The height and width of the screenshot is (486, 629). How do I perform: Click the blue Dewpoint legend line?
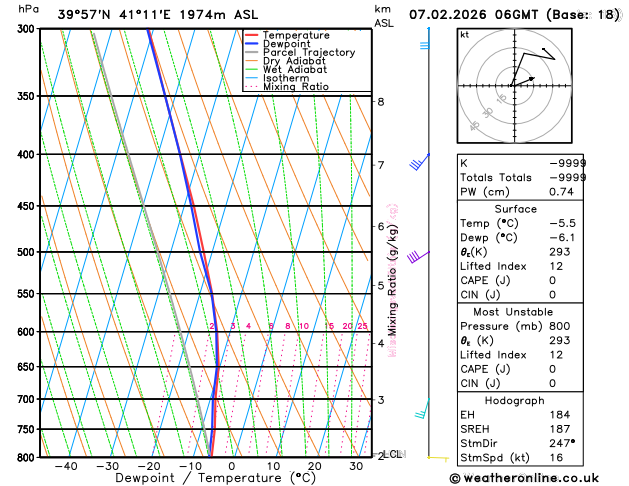[x=252, y=44]
